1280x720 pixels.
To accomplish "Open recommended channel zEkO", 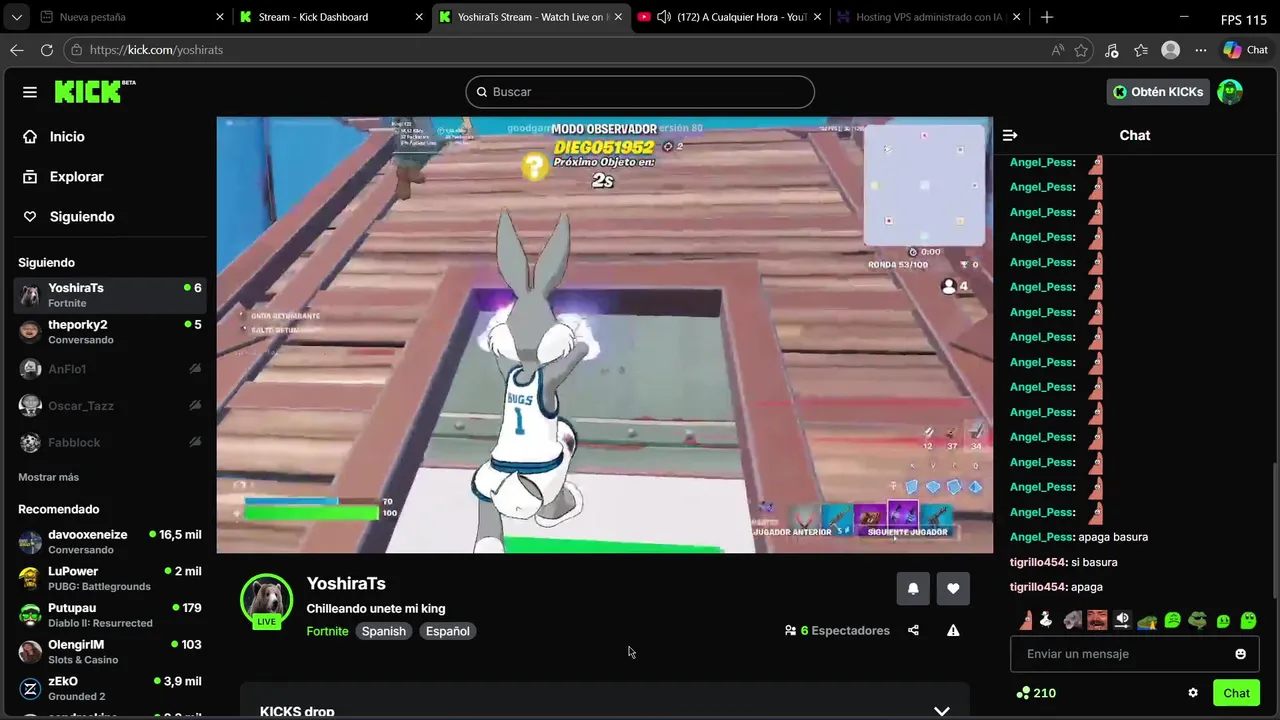I will (x=110, y=688).
